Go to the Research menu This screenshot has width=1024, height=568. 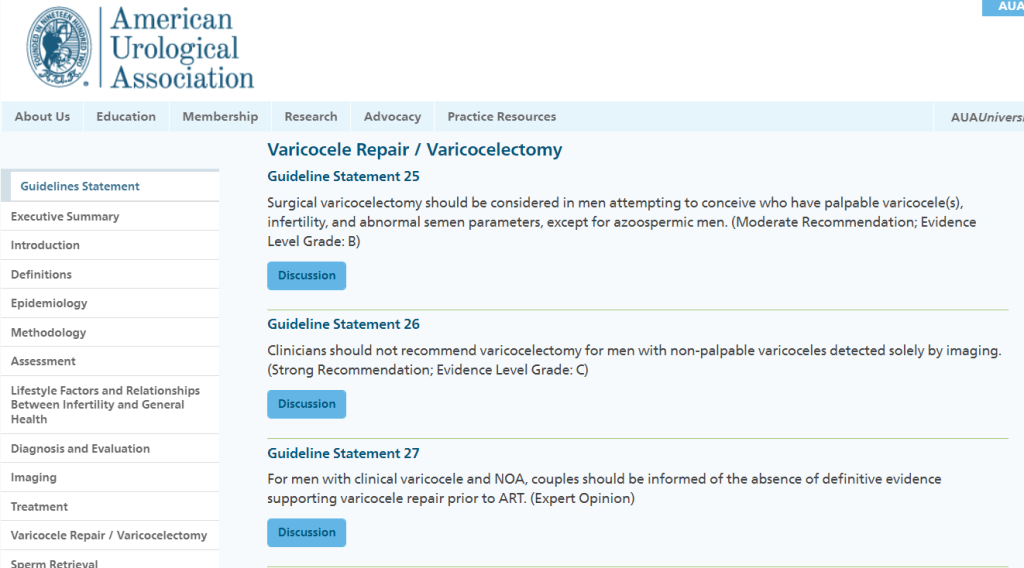[x=311, y=117]
